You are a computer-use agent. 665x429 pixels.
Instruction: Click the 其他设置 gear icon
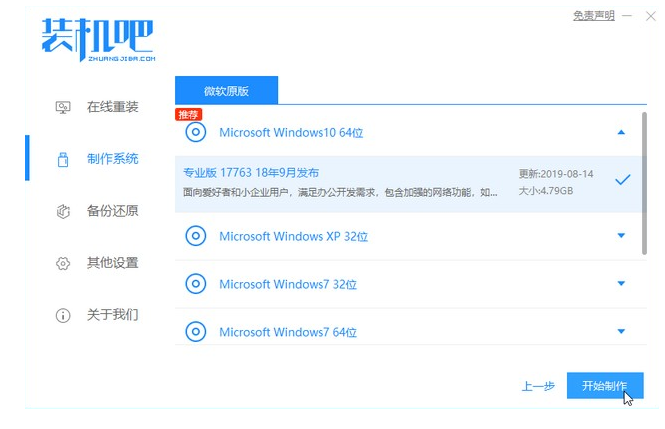point(63,263)
